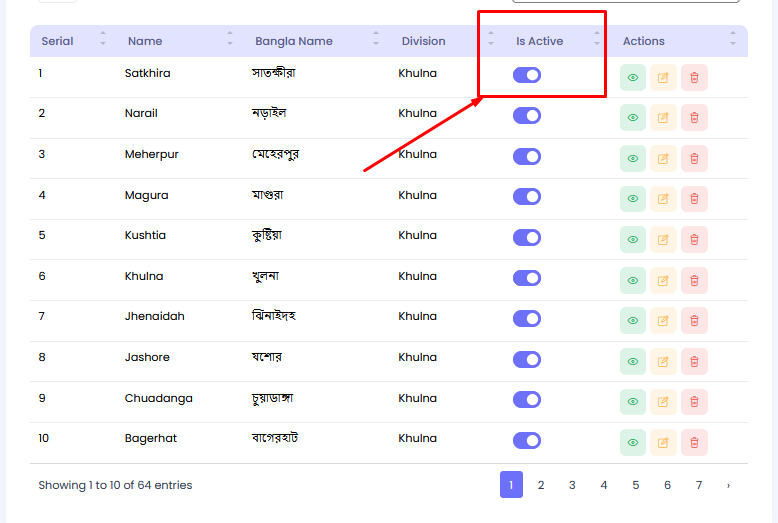
Task: Sort table by the Serial column
Action: 58,41
